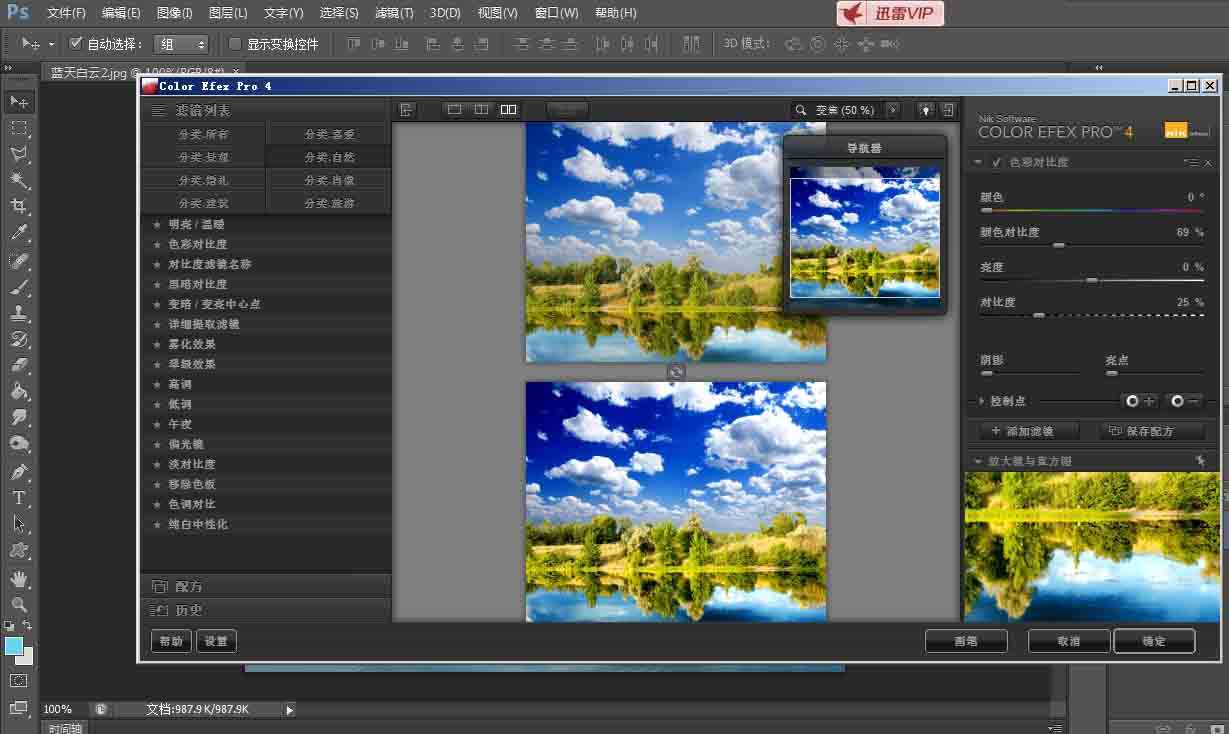The width and height of the screenshot is (1229, 734).
Task: Click the background color lightbulb icon
Action: pyautogui.click(x=926, y=110)
